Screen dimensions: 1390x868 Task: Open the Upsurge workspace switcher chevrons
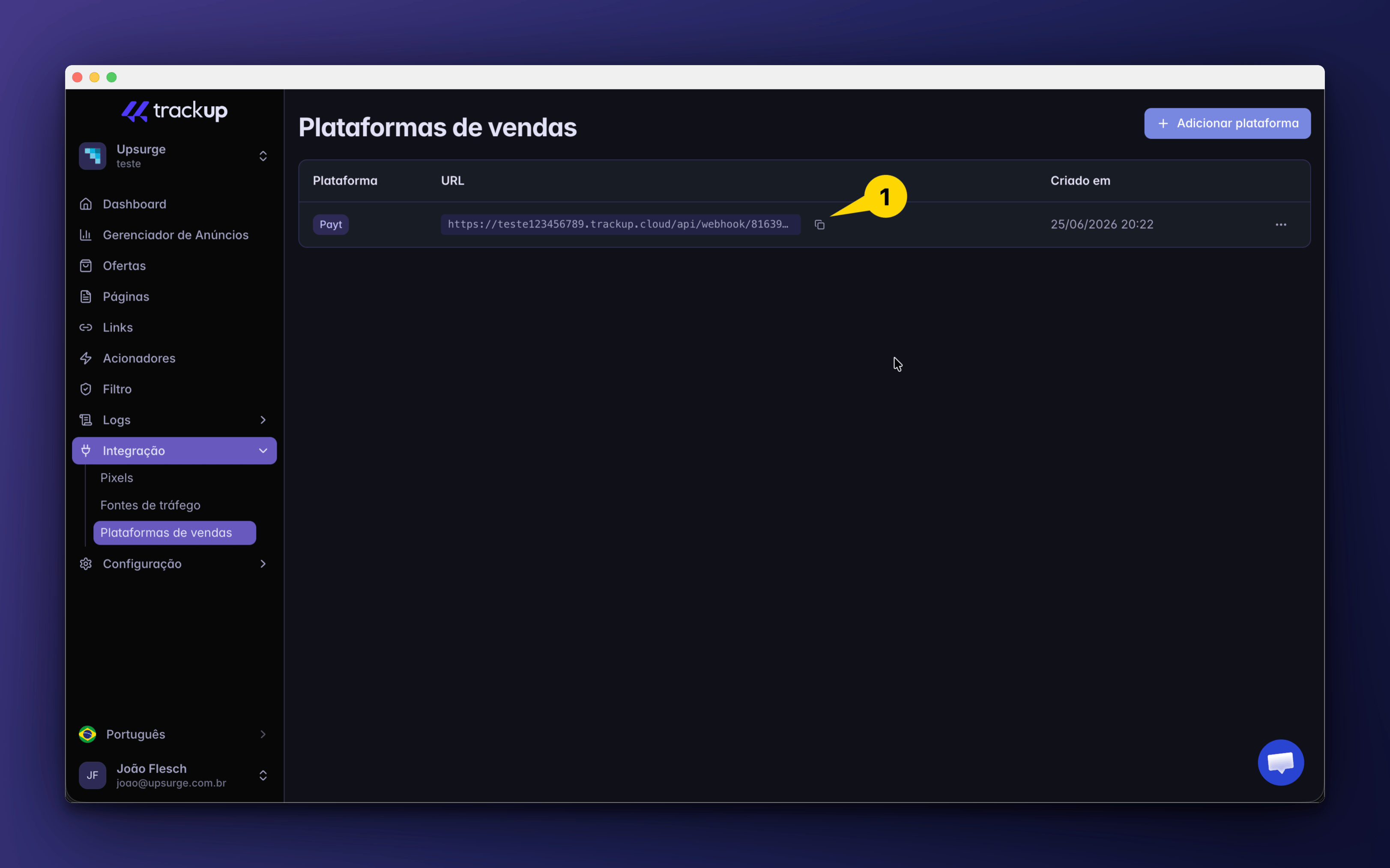click(263, 156)
